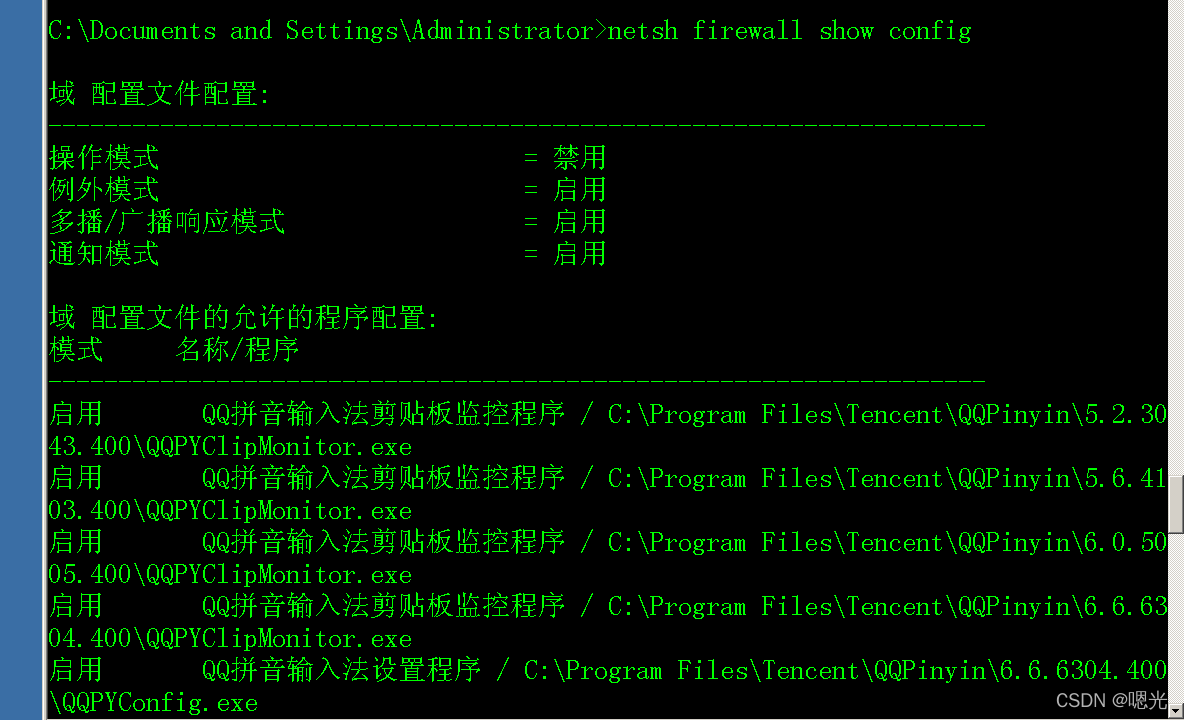
Task: Click the 启用 value beside 例外模式
Action: click(579, 190)
